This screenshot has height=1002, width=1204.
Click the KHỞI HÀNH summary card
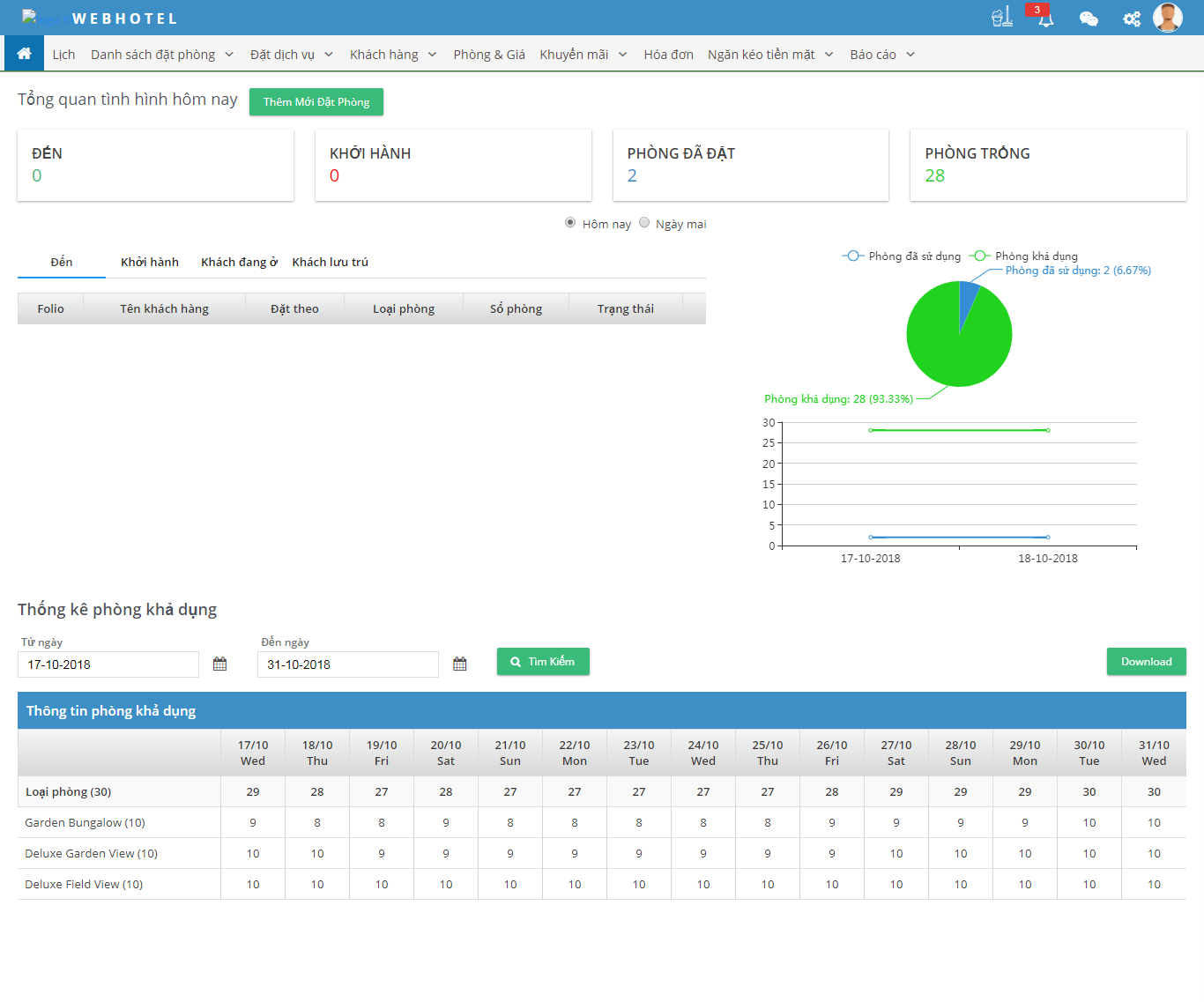click(x=453, y=165)
